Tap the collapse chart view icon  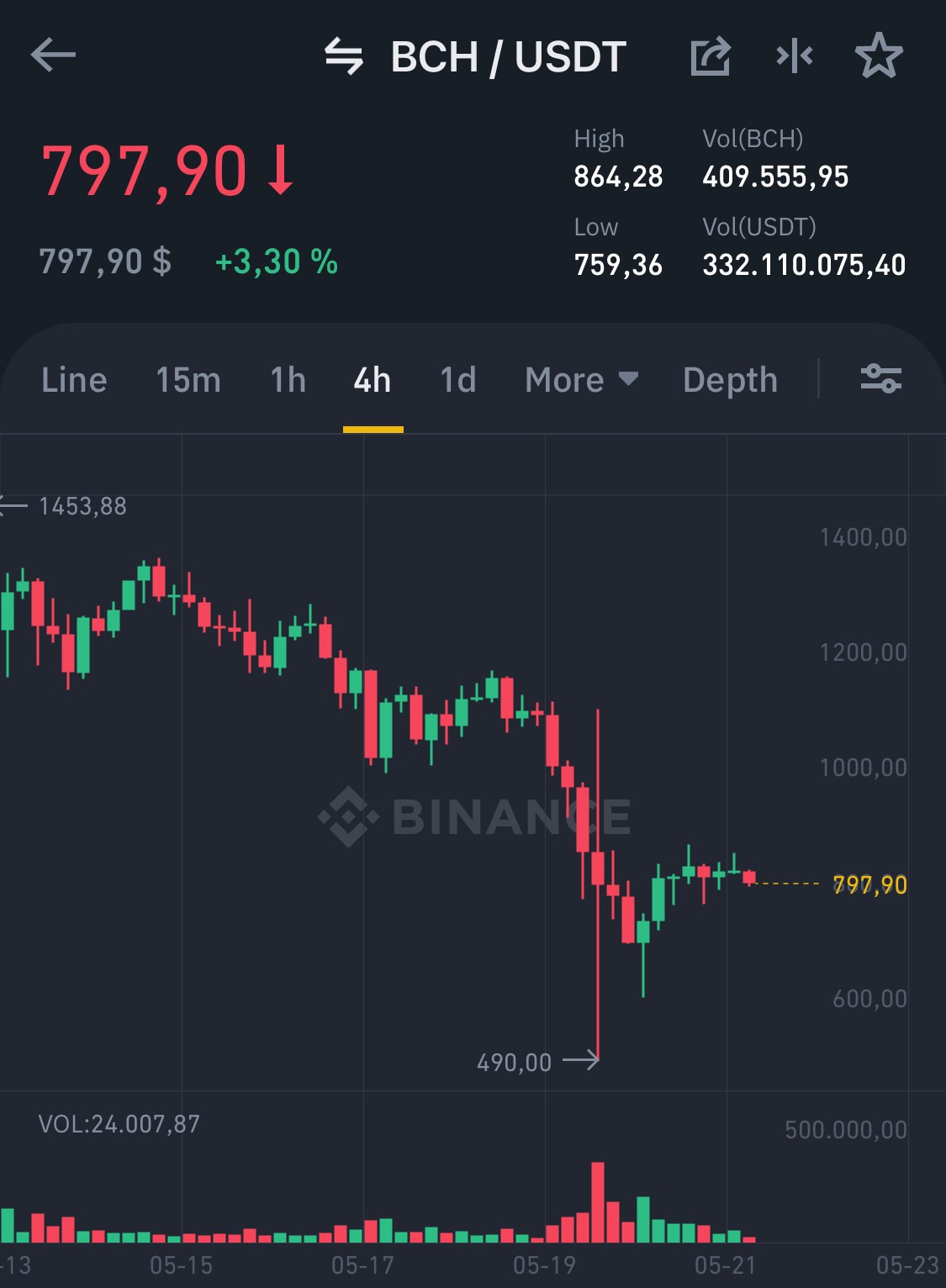[795, 56]
